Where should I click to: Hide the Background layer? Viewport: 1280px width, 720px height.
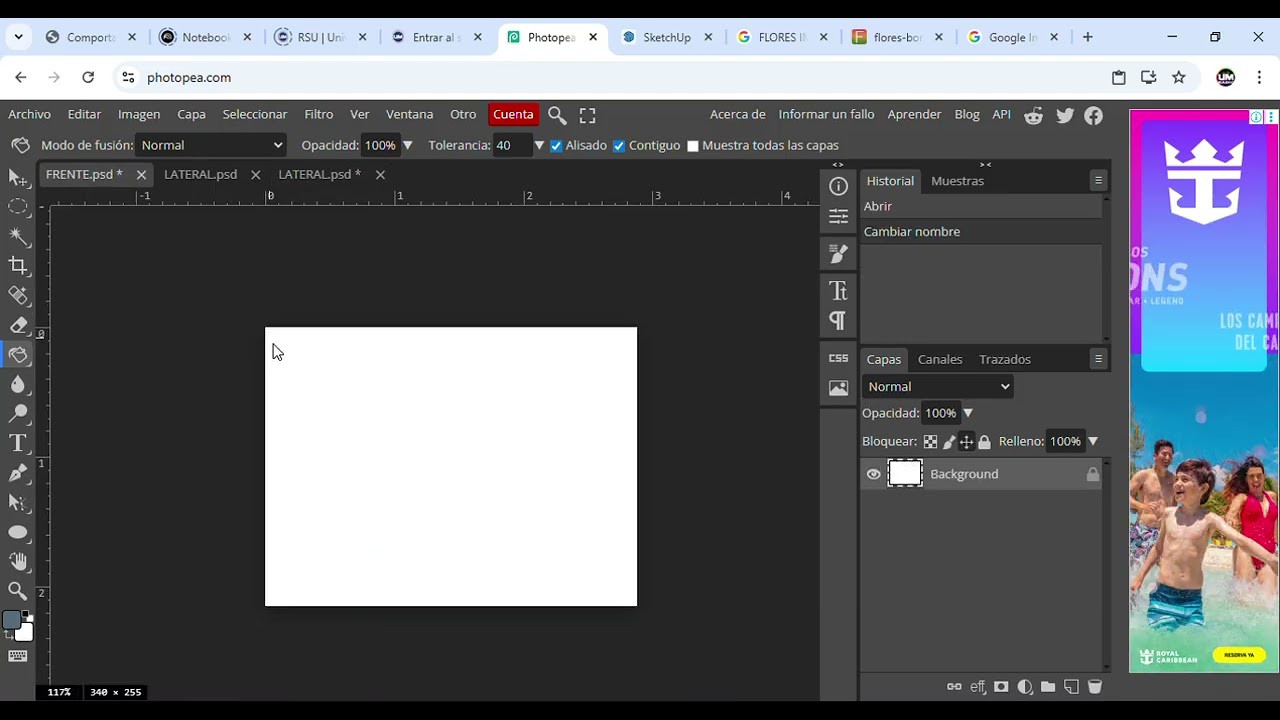[873, 474]
